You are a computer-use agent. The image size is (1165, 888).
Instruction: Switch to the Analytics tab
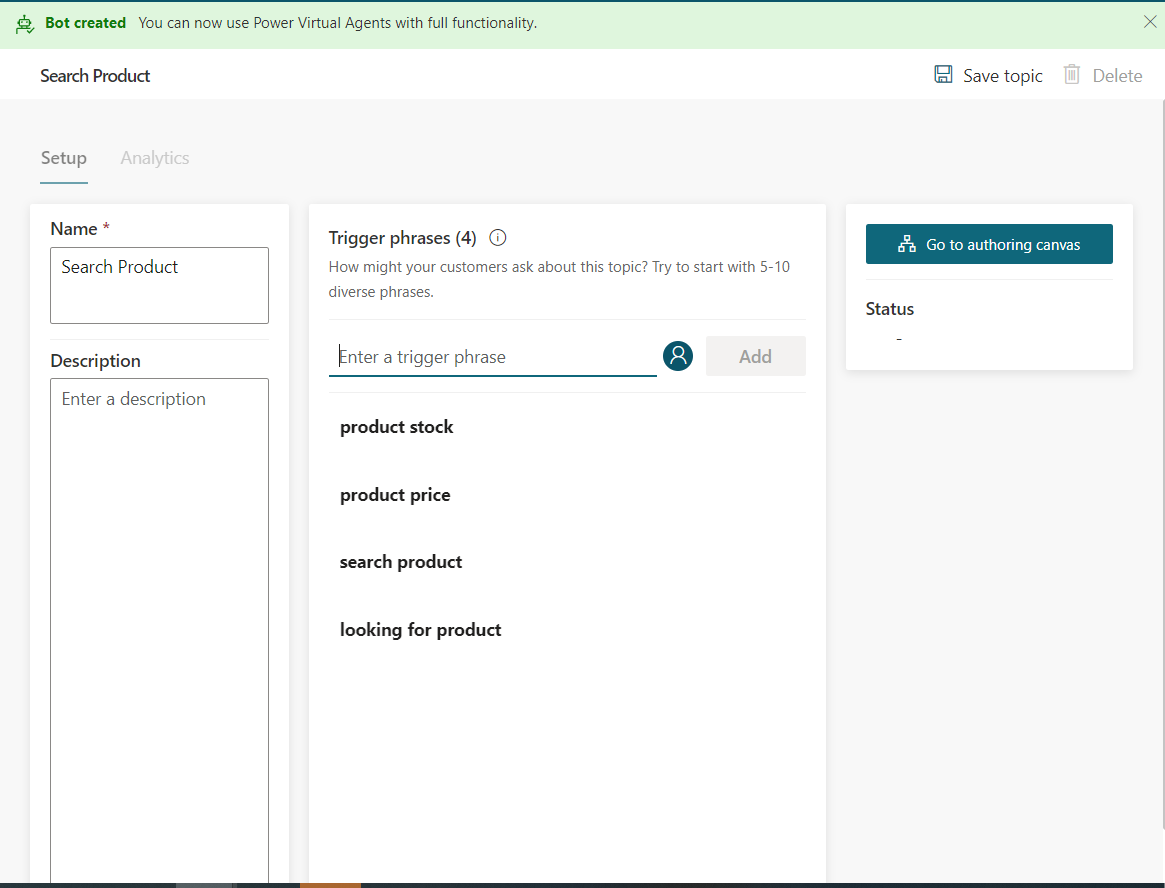tap(155, 158)
